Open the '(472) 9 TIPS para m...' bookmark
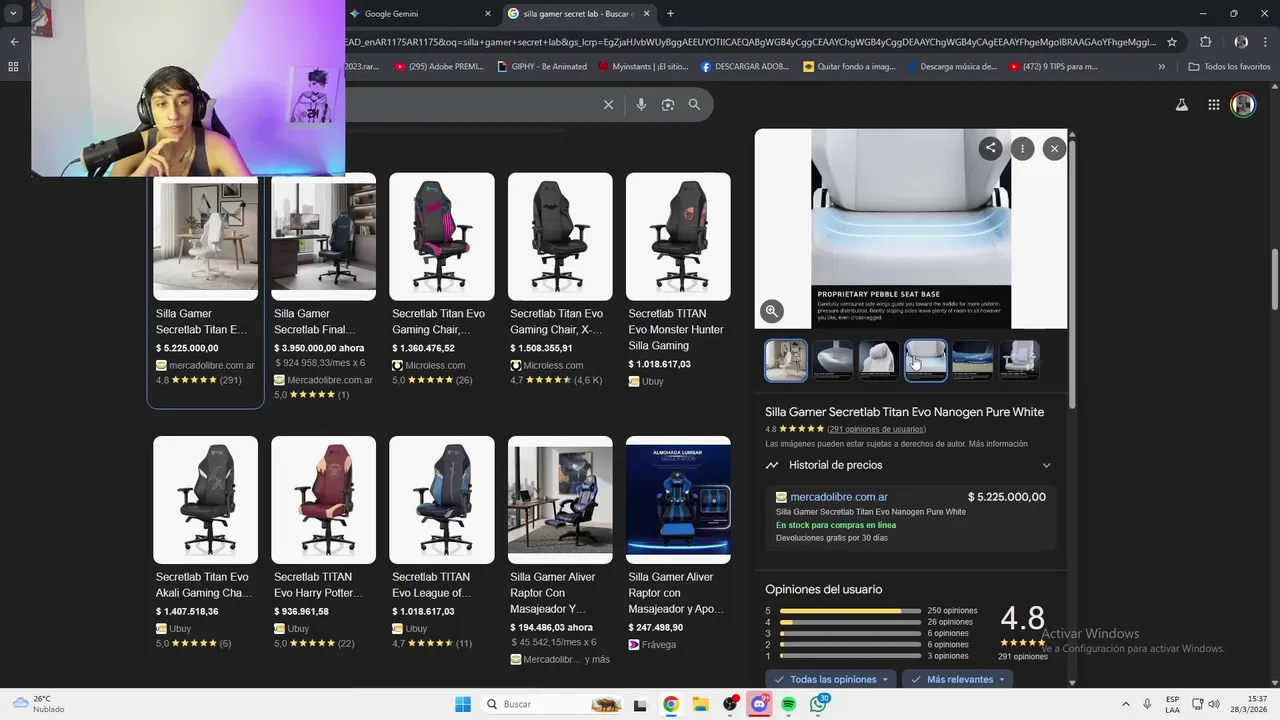Image resolution: width=1280 pixels, height=720 pixels. [1053, 67]
